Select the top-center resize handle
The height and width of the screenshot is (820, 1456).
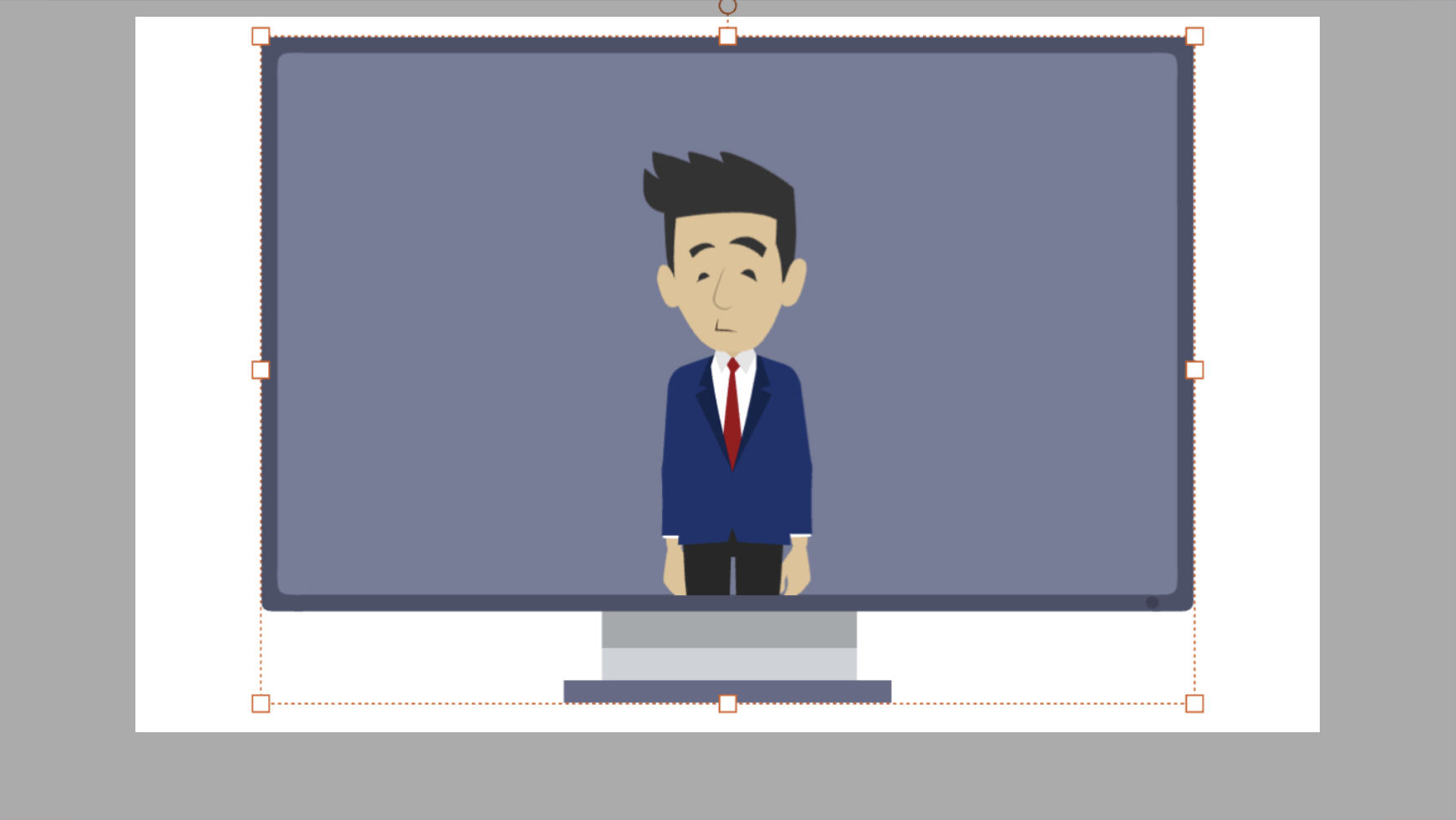coord(727,36)
